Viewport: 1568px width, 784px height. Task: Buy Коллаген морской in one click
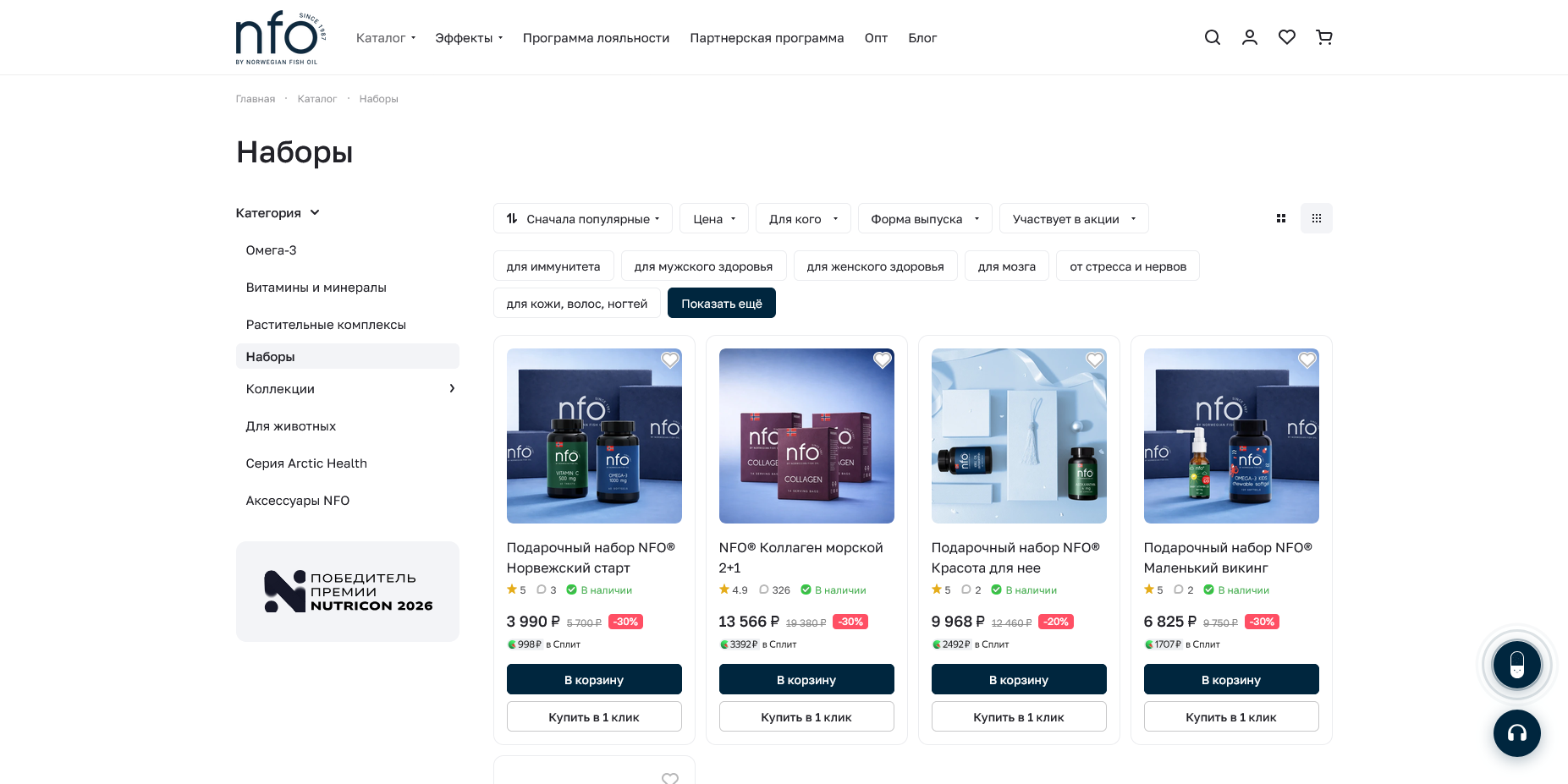806,716
